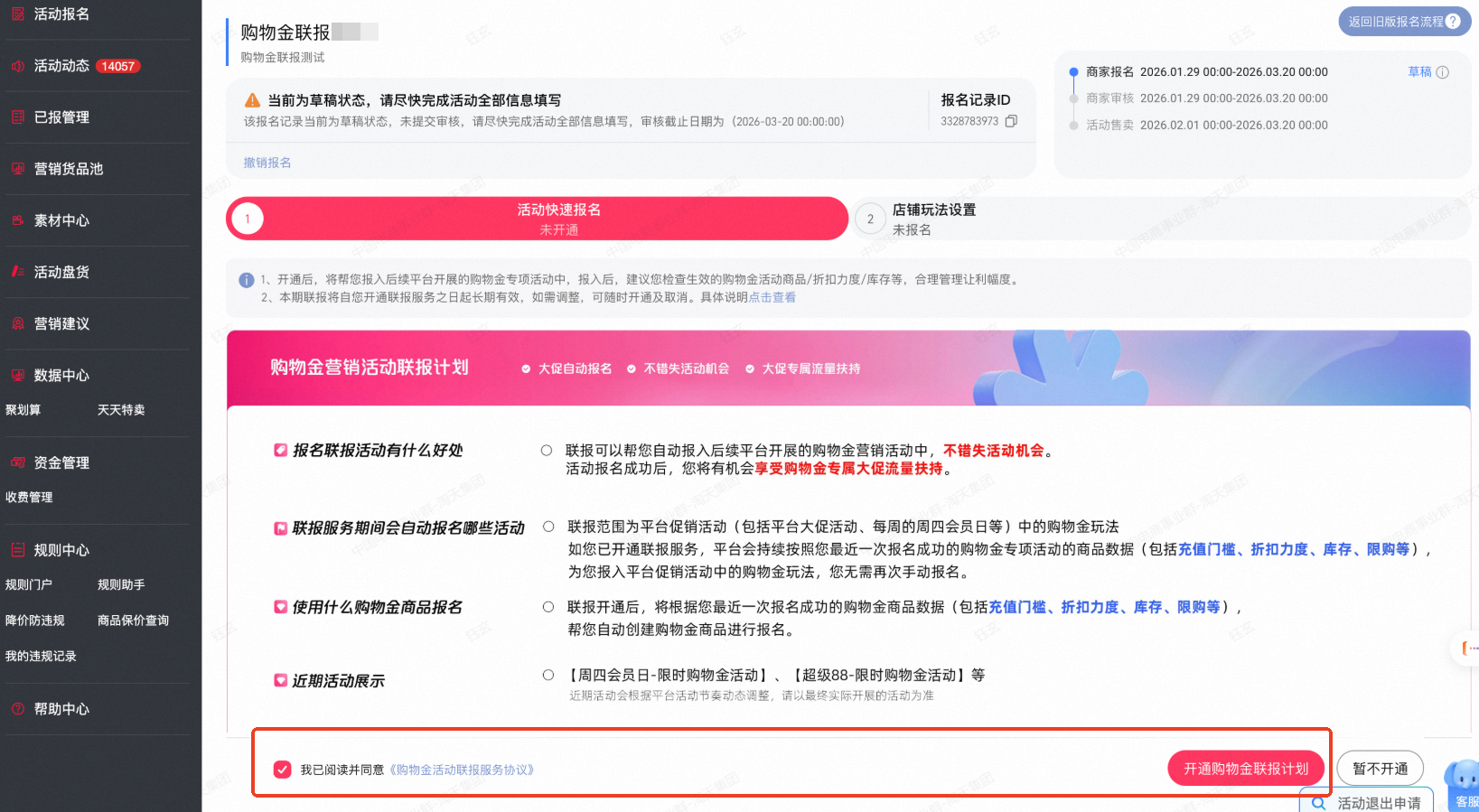Go to 降价防违规 submenu
This screenshot has width=1479, height=812.
[x=35, y=620]
